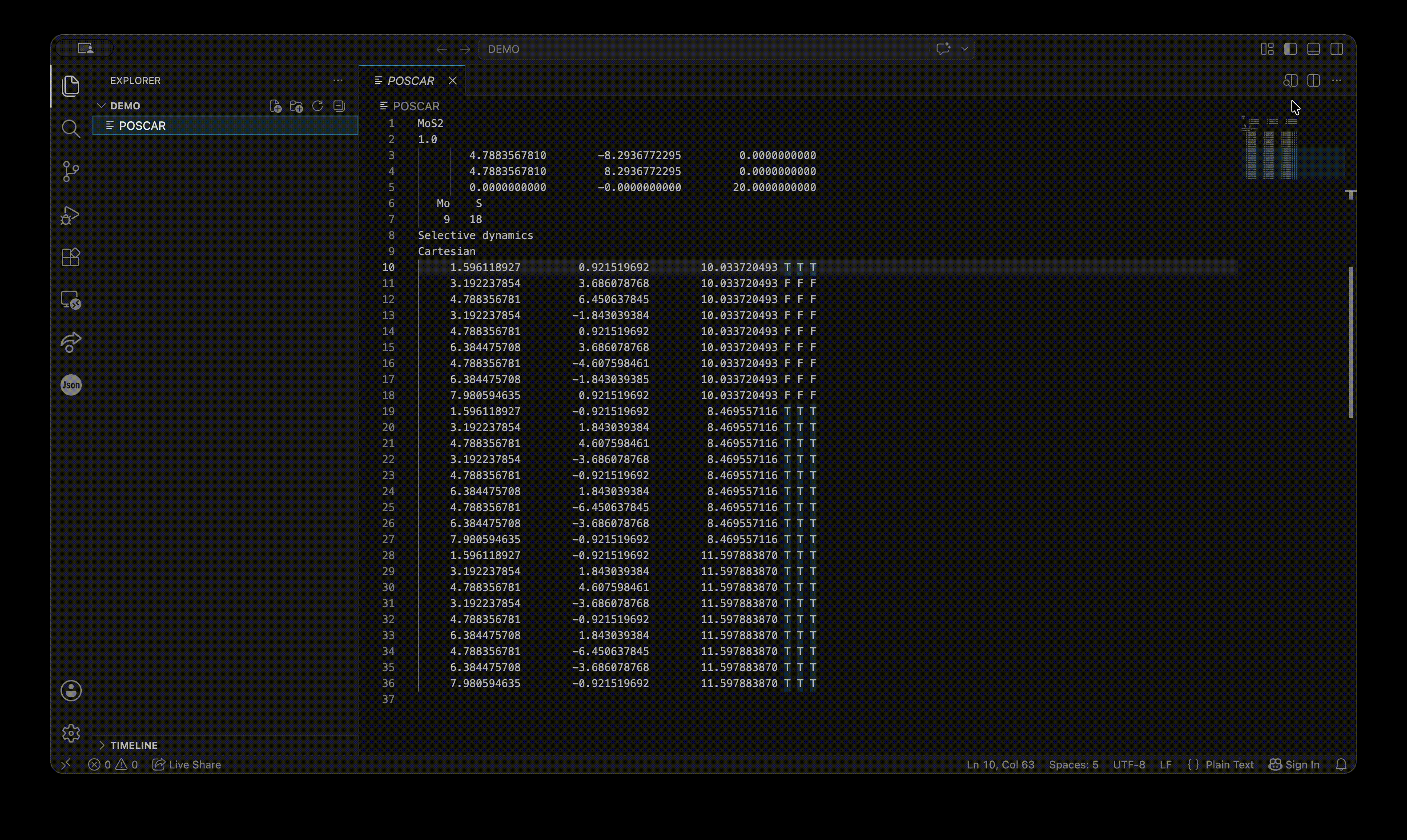Click '18' atom count on line 7
Screen dimensions: 1407x840
[476, 219]
